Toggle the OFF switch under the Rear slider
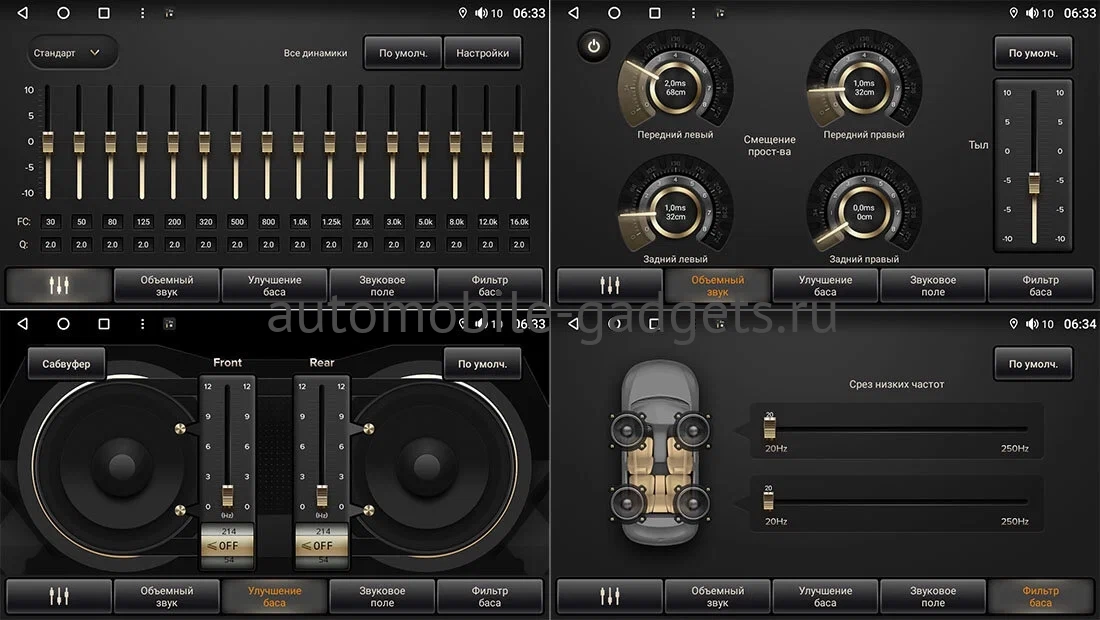This screenshot has height=620, width=1100. 322,546
